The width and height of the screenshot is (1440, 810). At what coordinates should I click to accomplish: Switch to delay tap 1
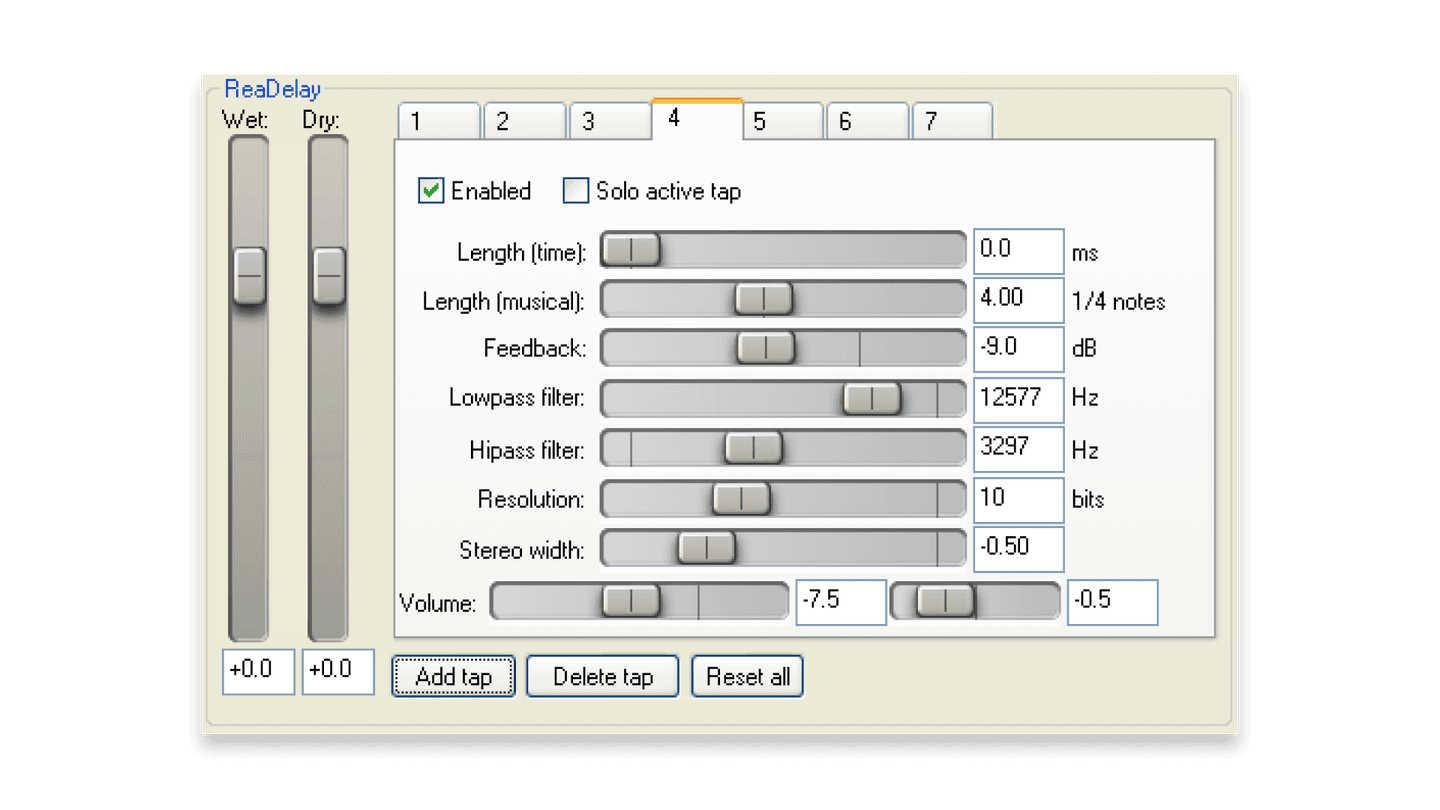tap(438, 120)
